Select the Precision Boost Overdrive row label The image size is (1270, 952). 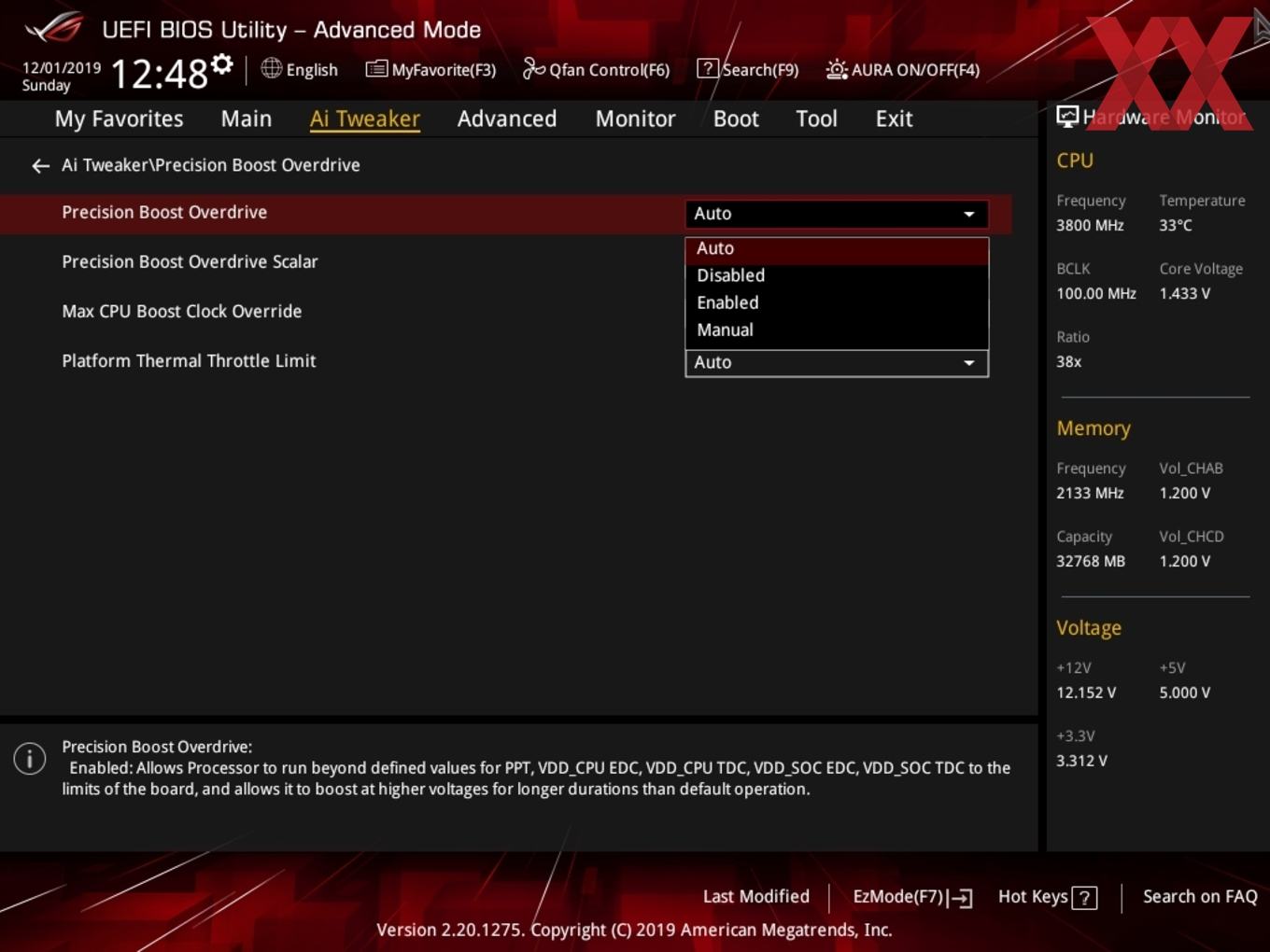pos(164,213)
